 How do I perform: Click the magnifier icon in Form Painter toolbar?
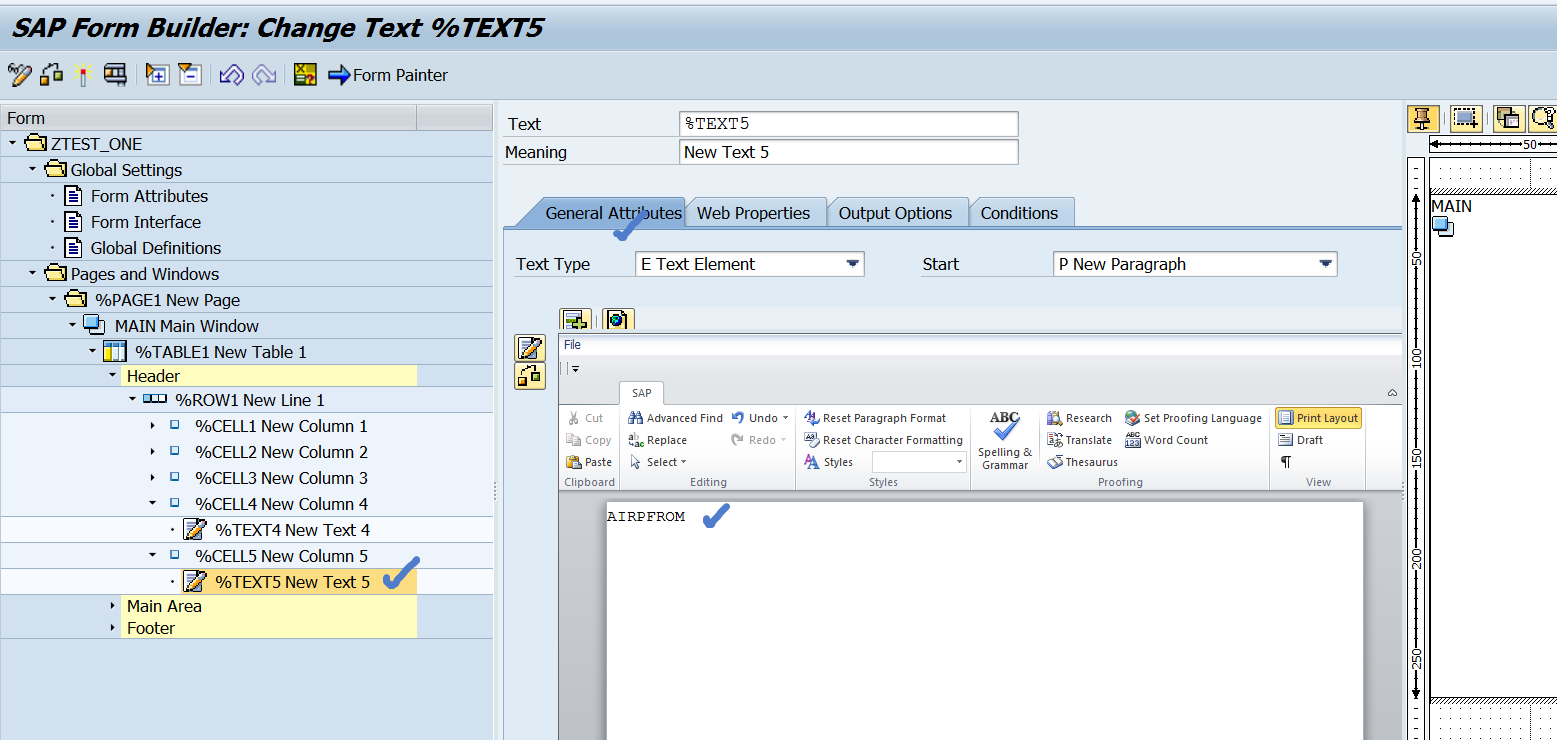(1543, 118)
